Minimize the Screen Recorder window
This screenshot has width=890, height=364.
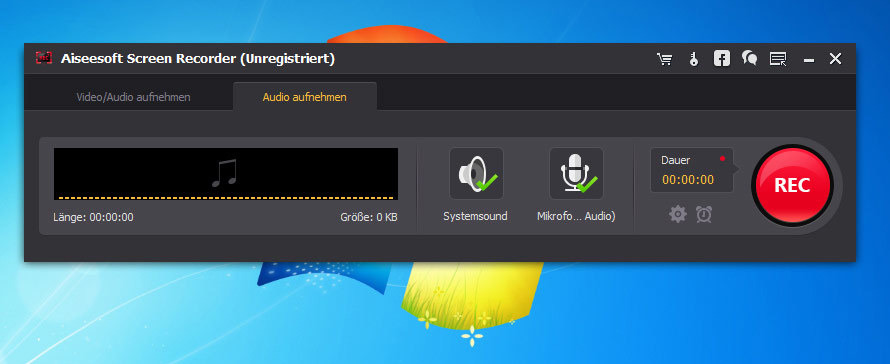(x=809, y=60)
